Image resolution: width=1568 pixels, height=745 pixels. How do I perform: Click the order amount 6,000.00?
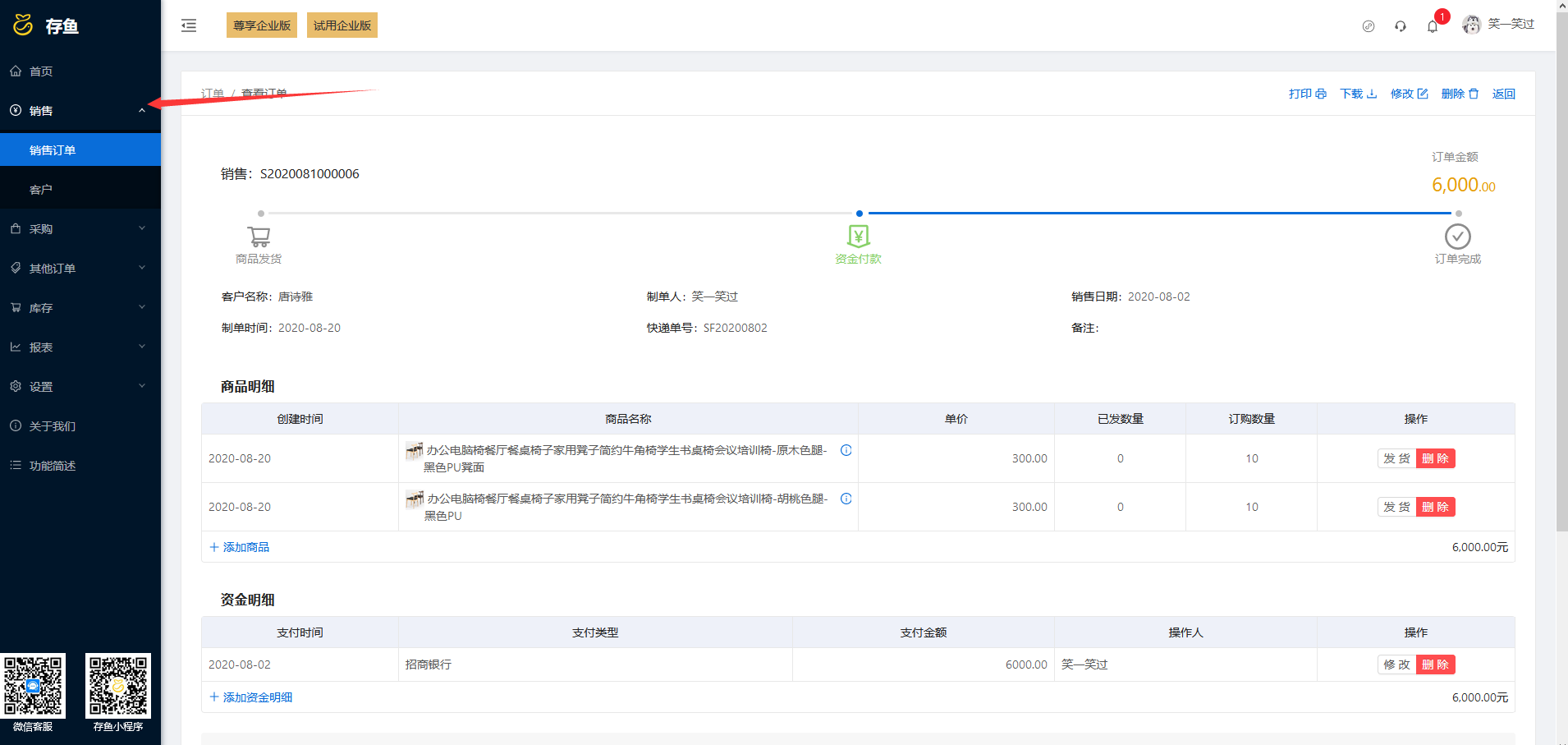coord(1464,186)
